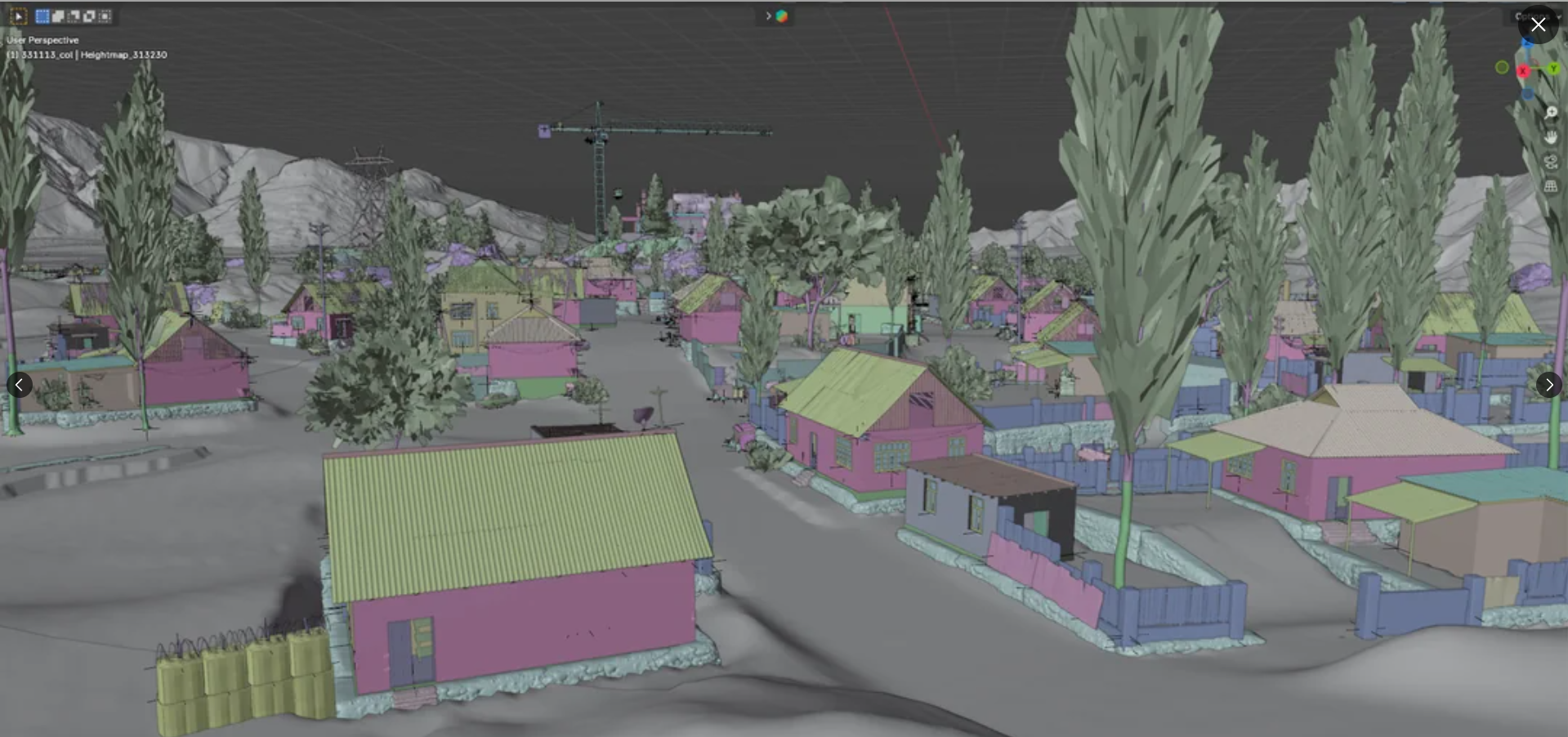Select the Select Box tool icon
Screen dimensions: 1568x737
[18, 16]
